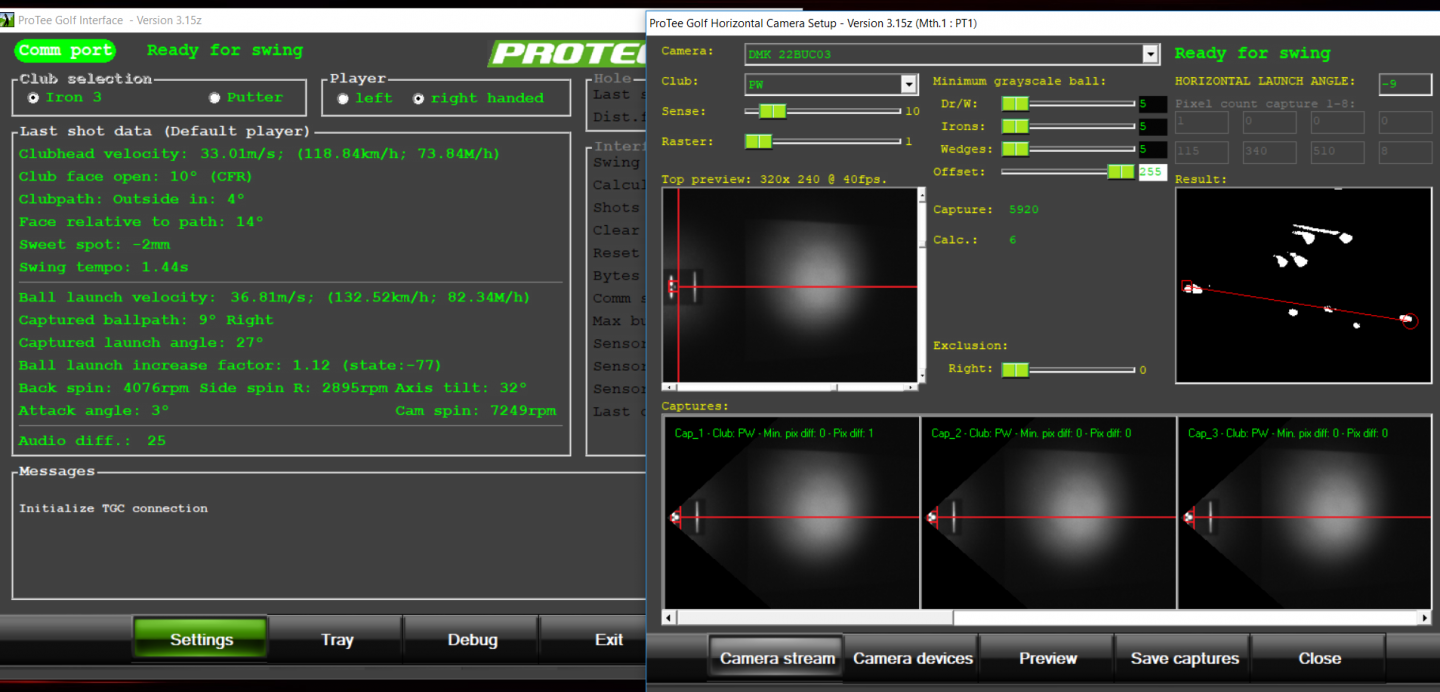Click the captures horizontal scrollbar

pos(1047,618)
